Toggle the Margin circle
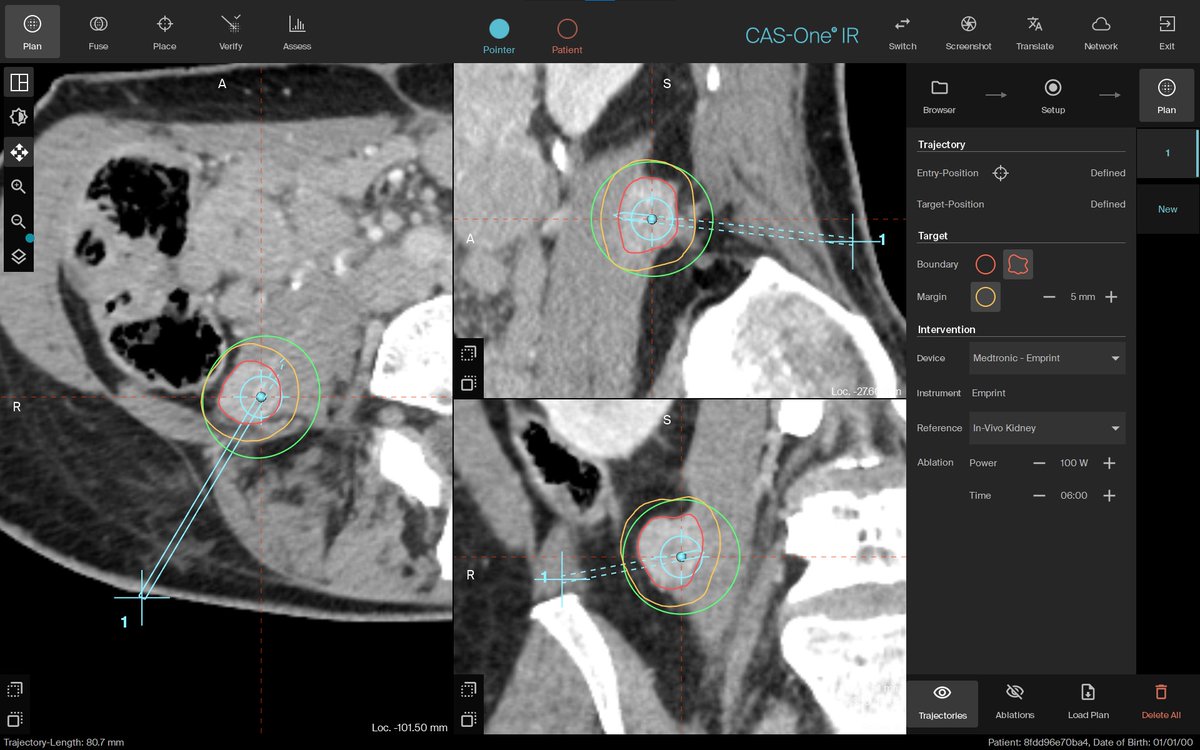 pyautogui.click(x=985, y=296)
